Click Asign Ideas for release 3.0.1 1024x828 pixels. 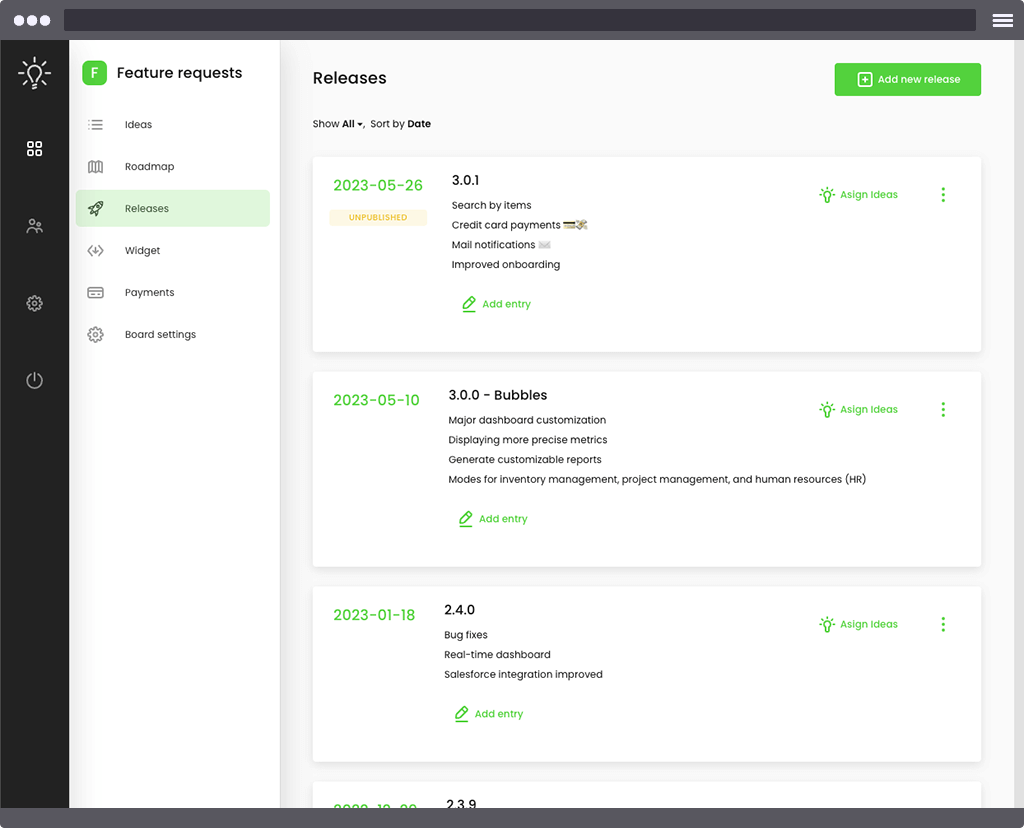(858, 195)
